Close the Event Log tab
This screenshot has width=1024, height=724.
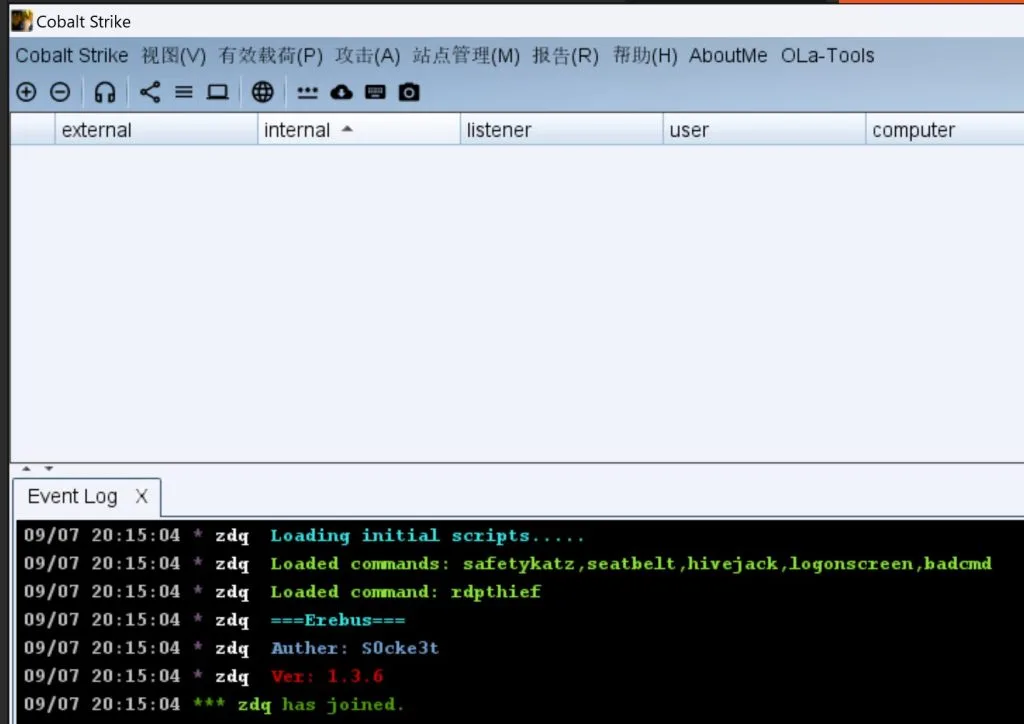(141, 496)
